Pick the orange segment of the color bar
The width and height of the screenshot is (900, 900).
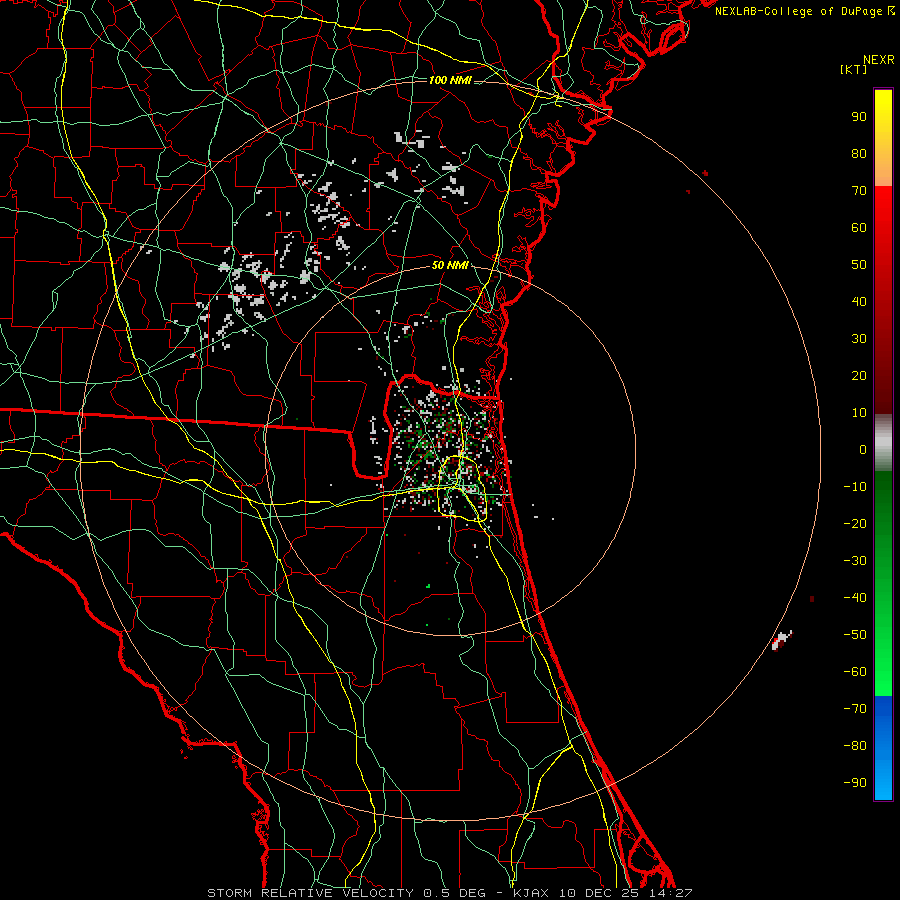click(x=883, y=169)
